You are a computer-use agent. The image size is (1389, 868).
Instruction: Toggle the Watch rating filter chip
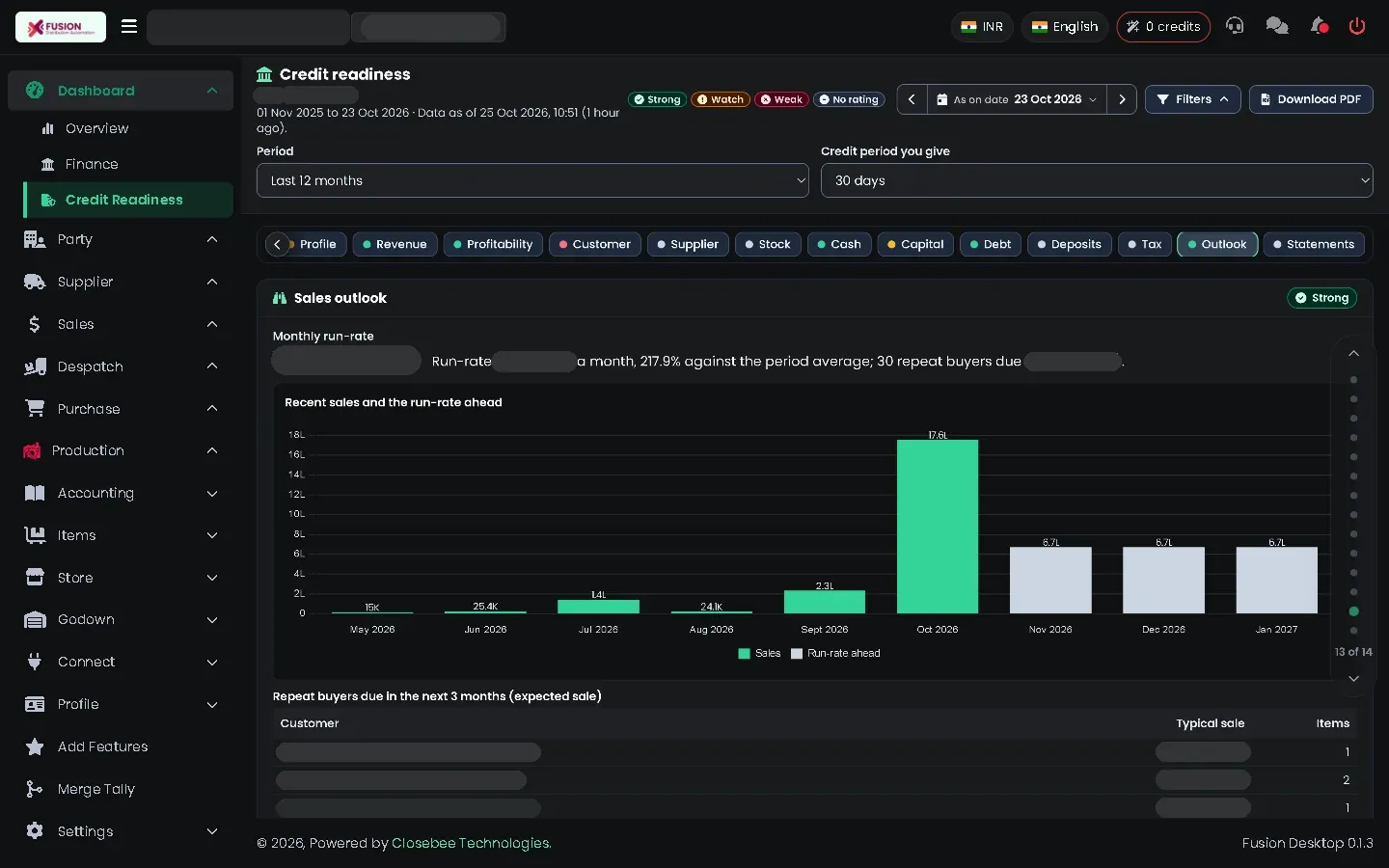click(x=721, y=99)
